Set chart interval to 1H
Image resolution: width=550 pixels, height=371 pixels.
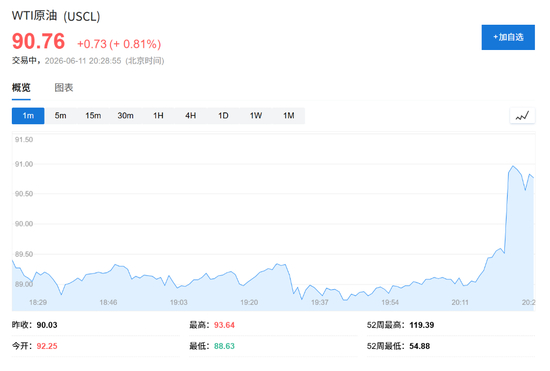point(158,116)
